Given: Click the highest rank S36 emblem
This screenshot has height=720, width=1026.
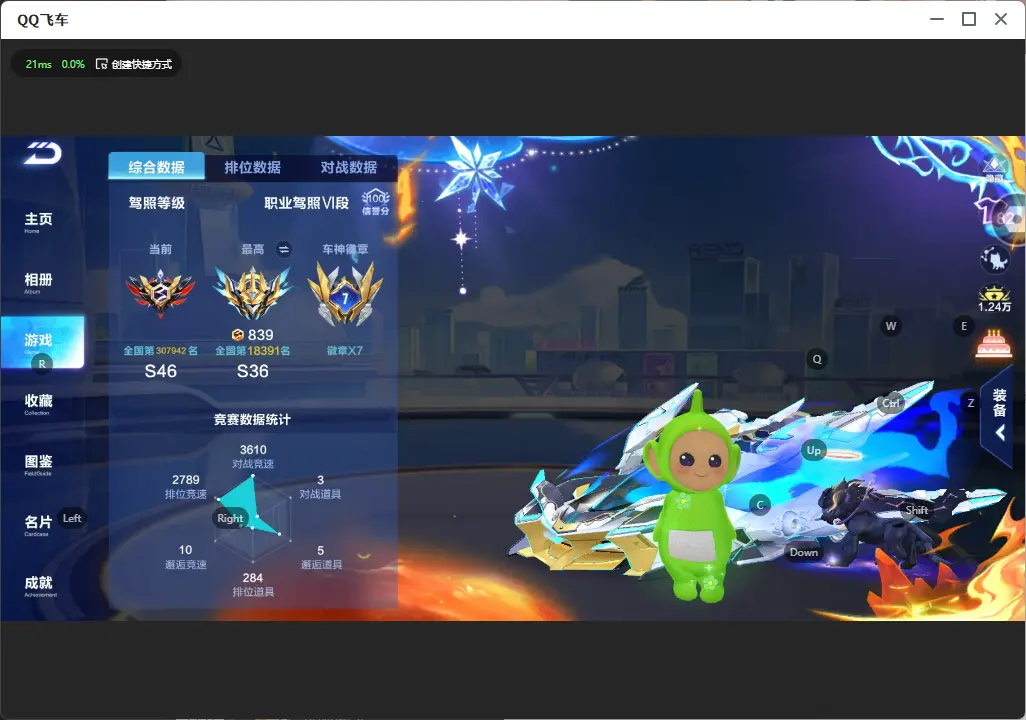Looking at the screenshot, I should (253, 293).
